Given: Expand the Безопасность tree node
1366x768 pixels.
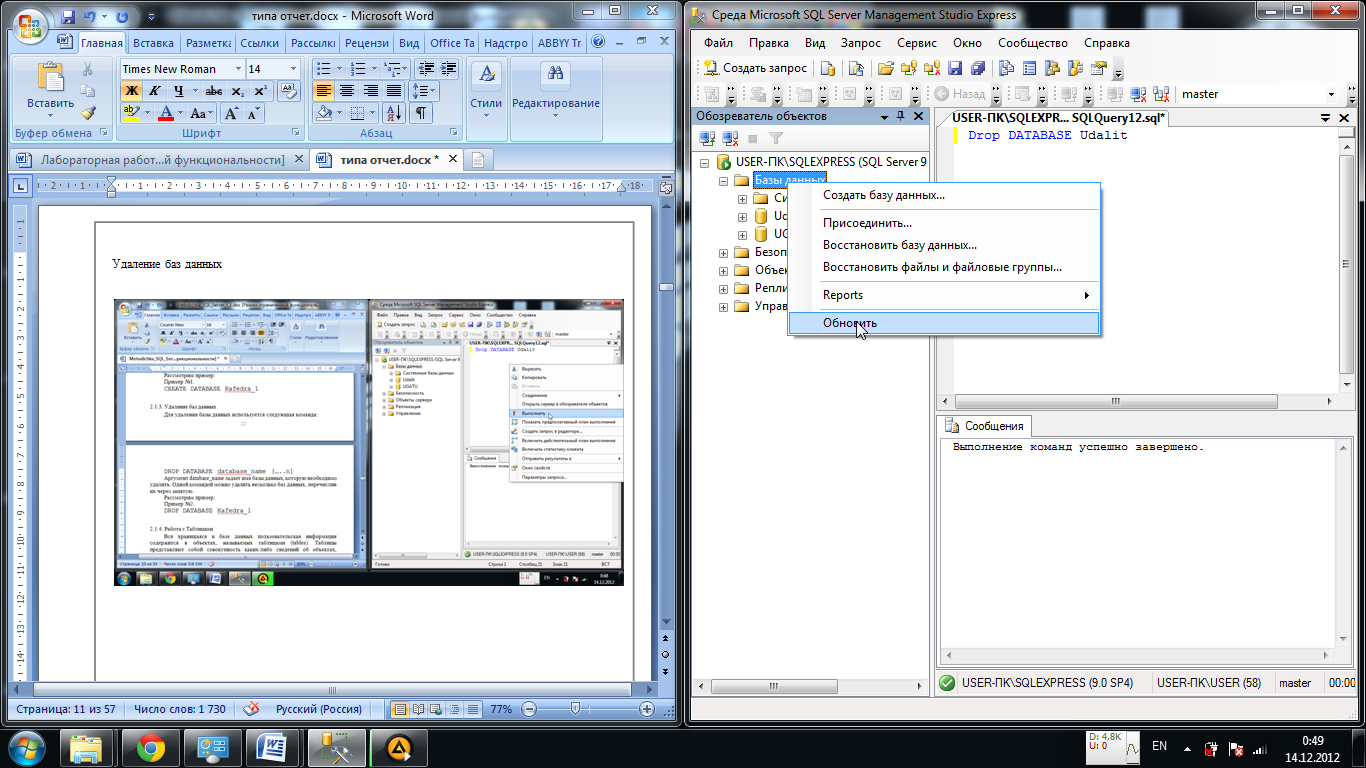Looking at the screenshot, I should (x=723, y=252).
